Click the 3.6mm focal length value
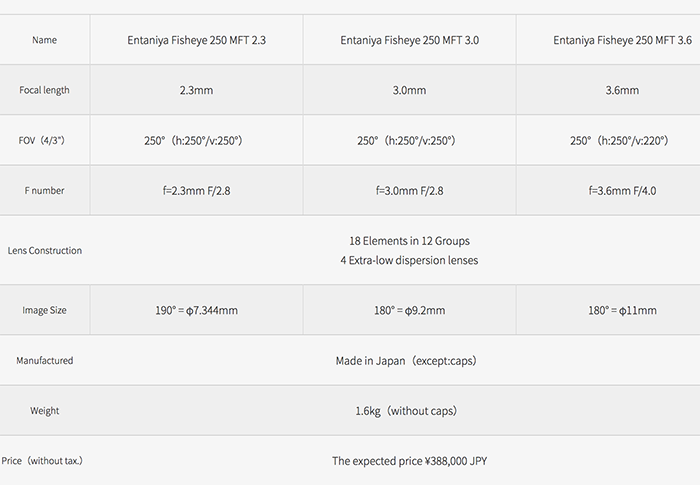The width and height of the screenshot is (700, 485). point(623,90)
